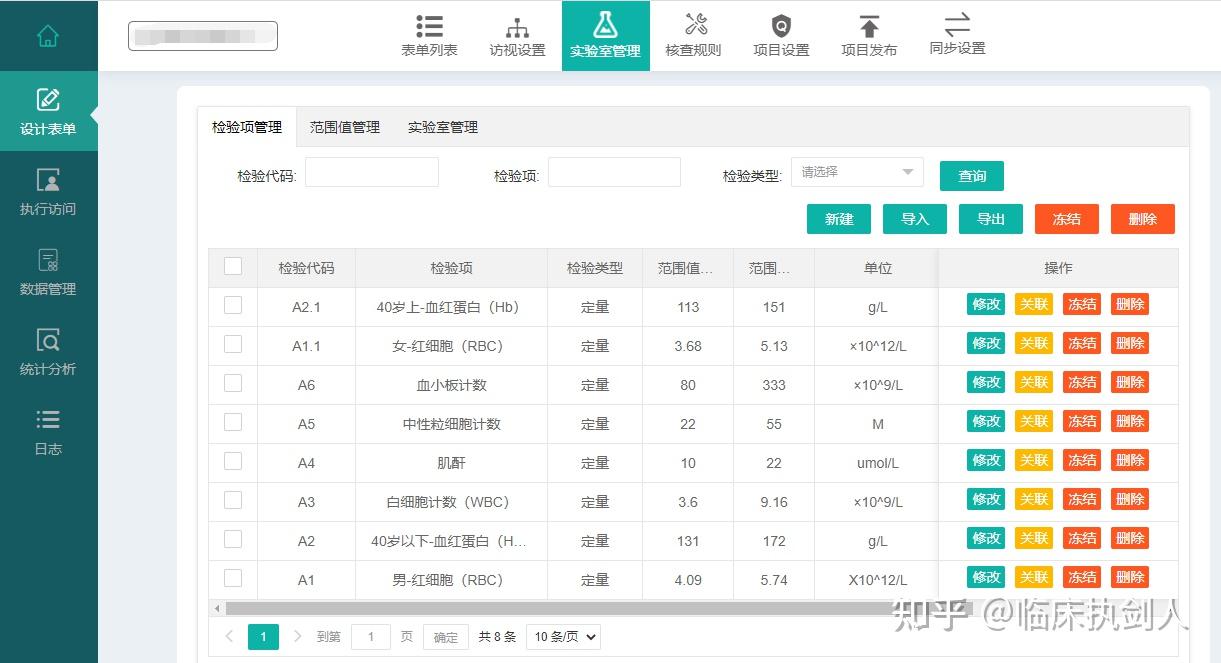Screen dimensions: 1221x663
Task: Open the 10条/页 page size dropdown
Action: [x=562, y=636]
